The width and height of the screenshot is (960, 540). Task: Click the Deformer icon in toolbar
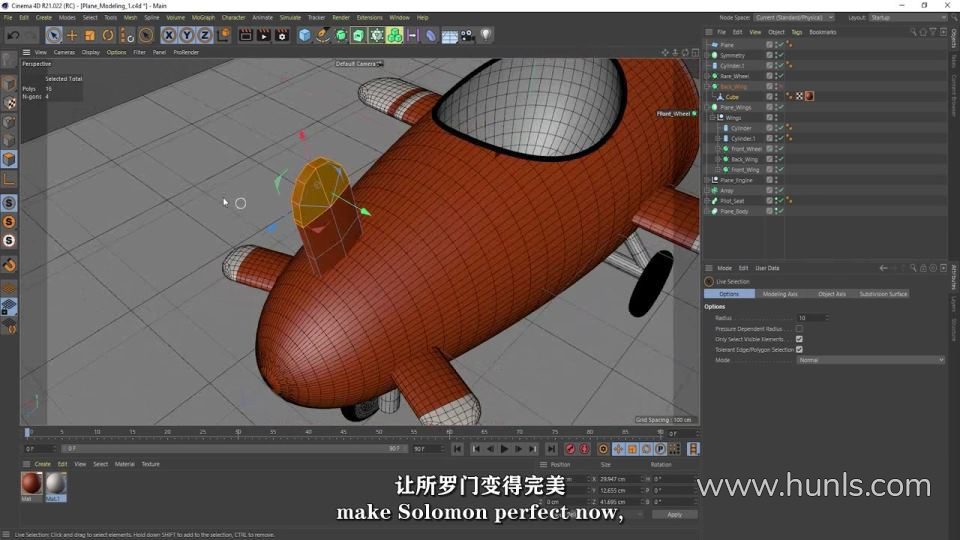click(x=431, y=36)
